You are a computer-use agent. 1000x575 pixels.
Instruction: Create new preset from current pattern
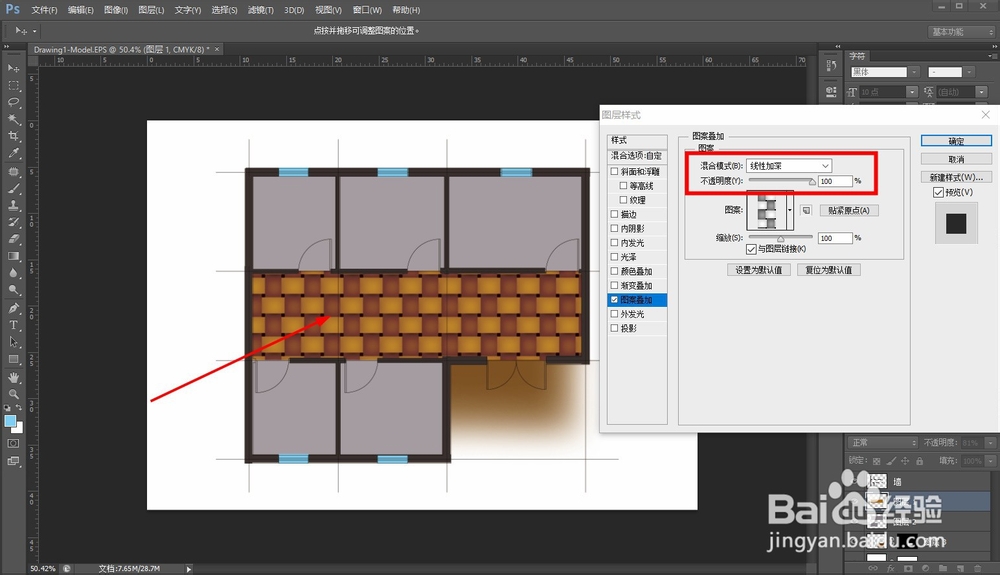[806, 210]
